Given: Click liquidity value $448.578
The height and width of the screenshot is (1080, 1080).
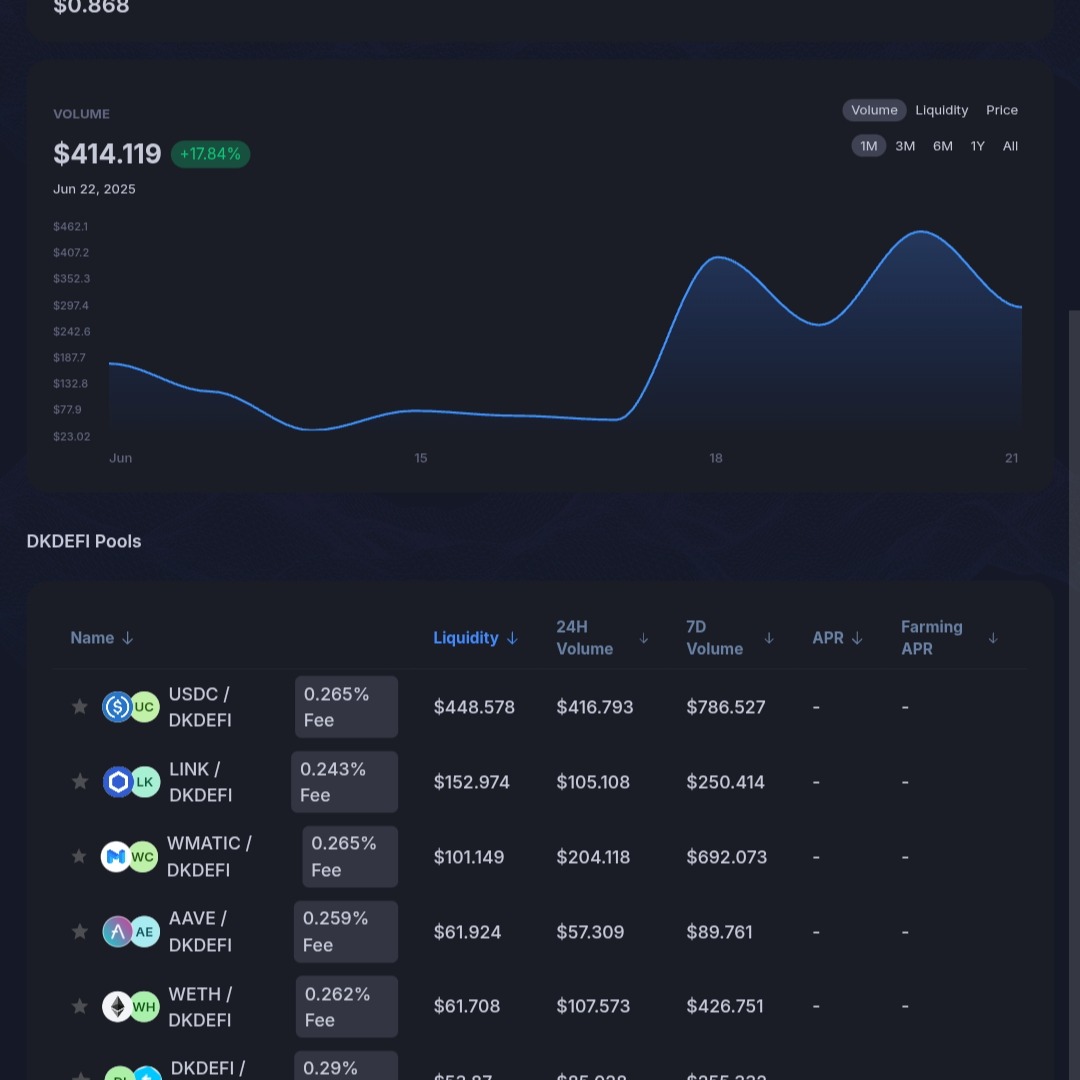Looking at the screenshot, I should (474, 707).
